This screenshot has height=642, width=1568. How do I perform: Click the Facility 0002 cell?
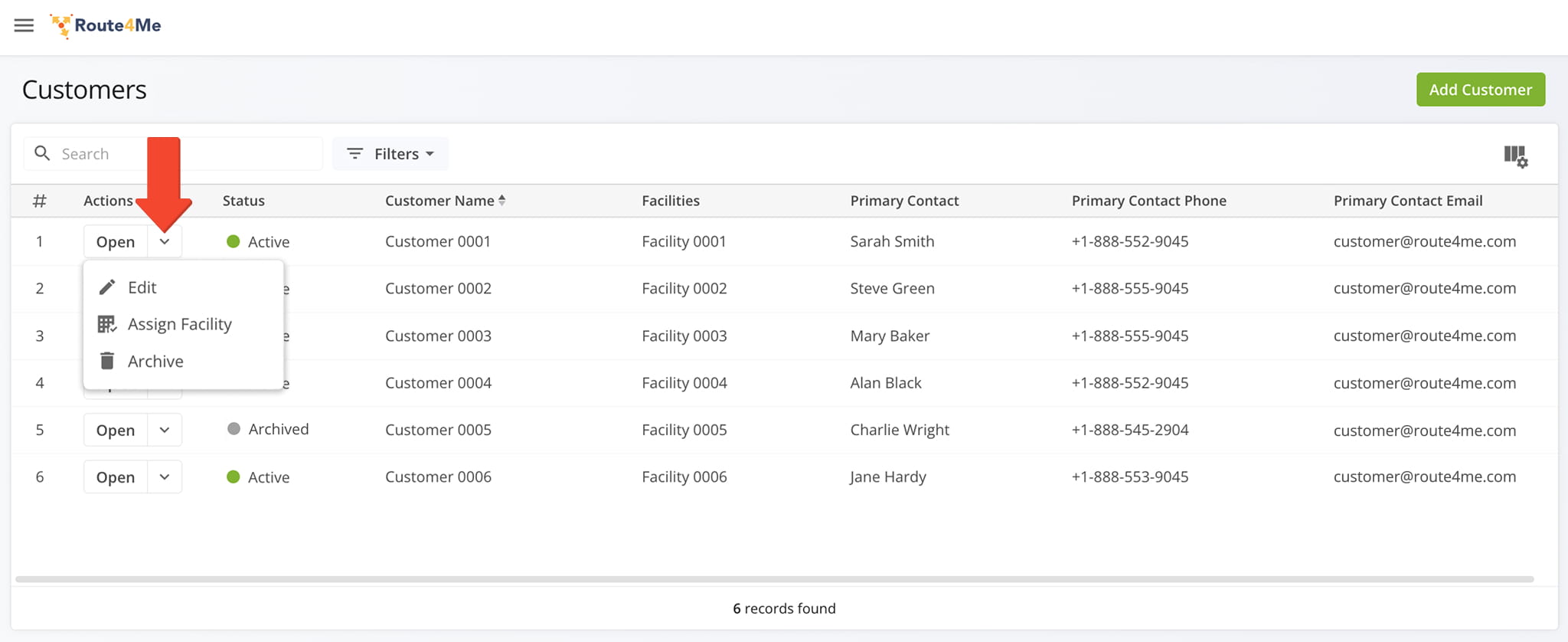(x=684, y=288)
